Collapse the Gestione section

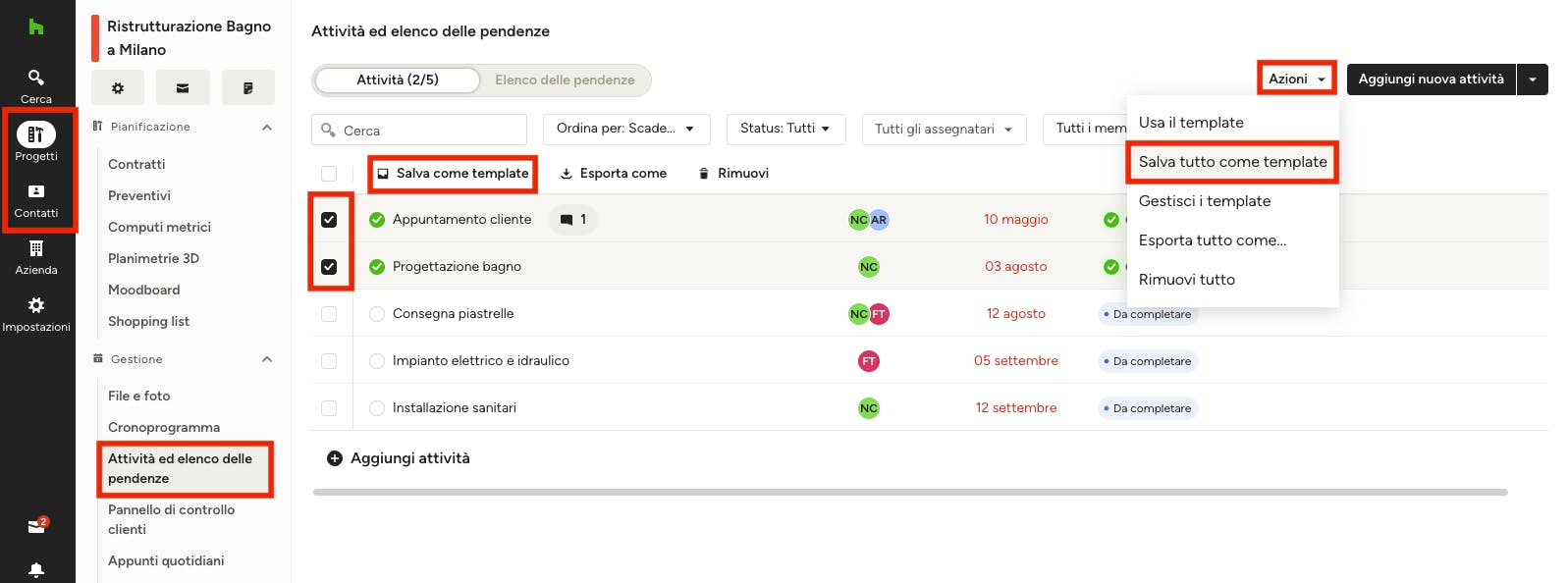click(x=267, y=359)
